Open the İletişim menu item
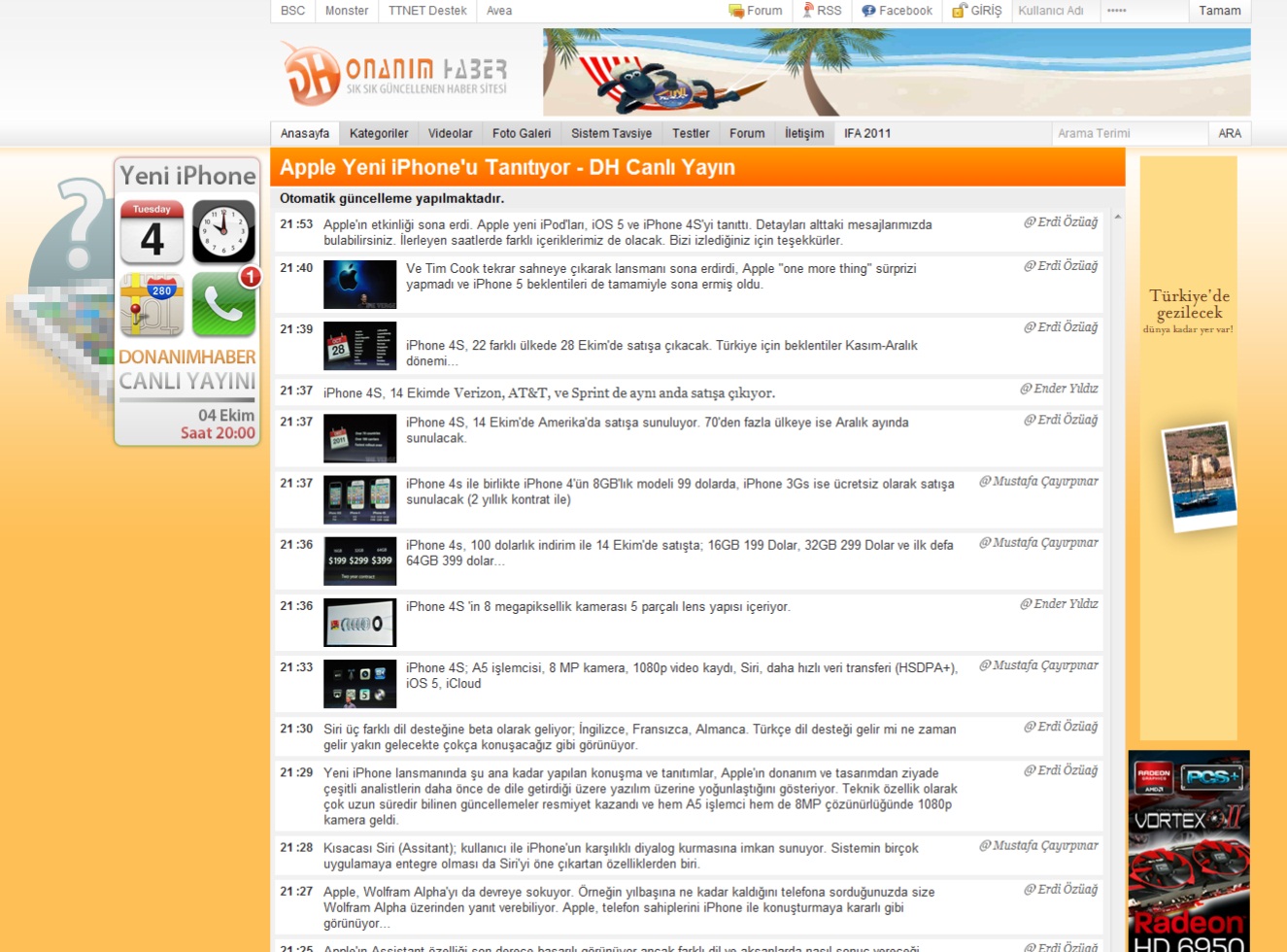1287x952 pixels. tap(804, 133)
